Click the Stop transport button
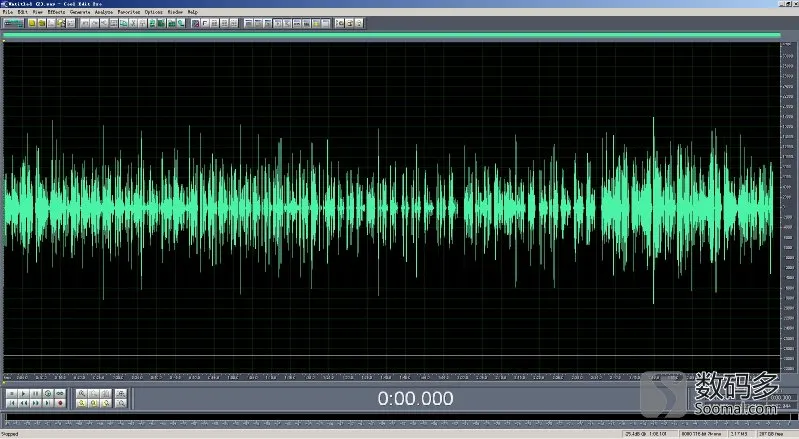This screenshot has width=799, height=439. pos(12,394)
